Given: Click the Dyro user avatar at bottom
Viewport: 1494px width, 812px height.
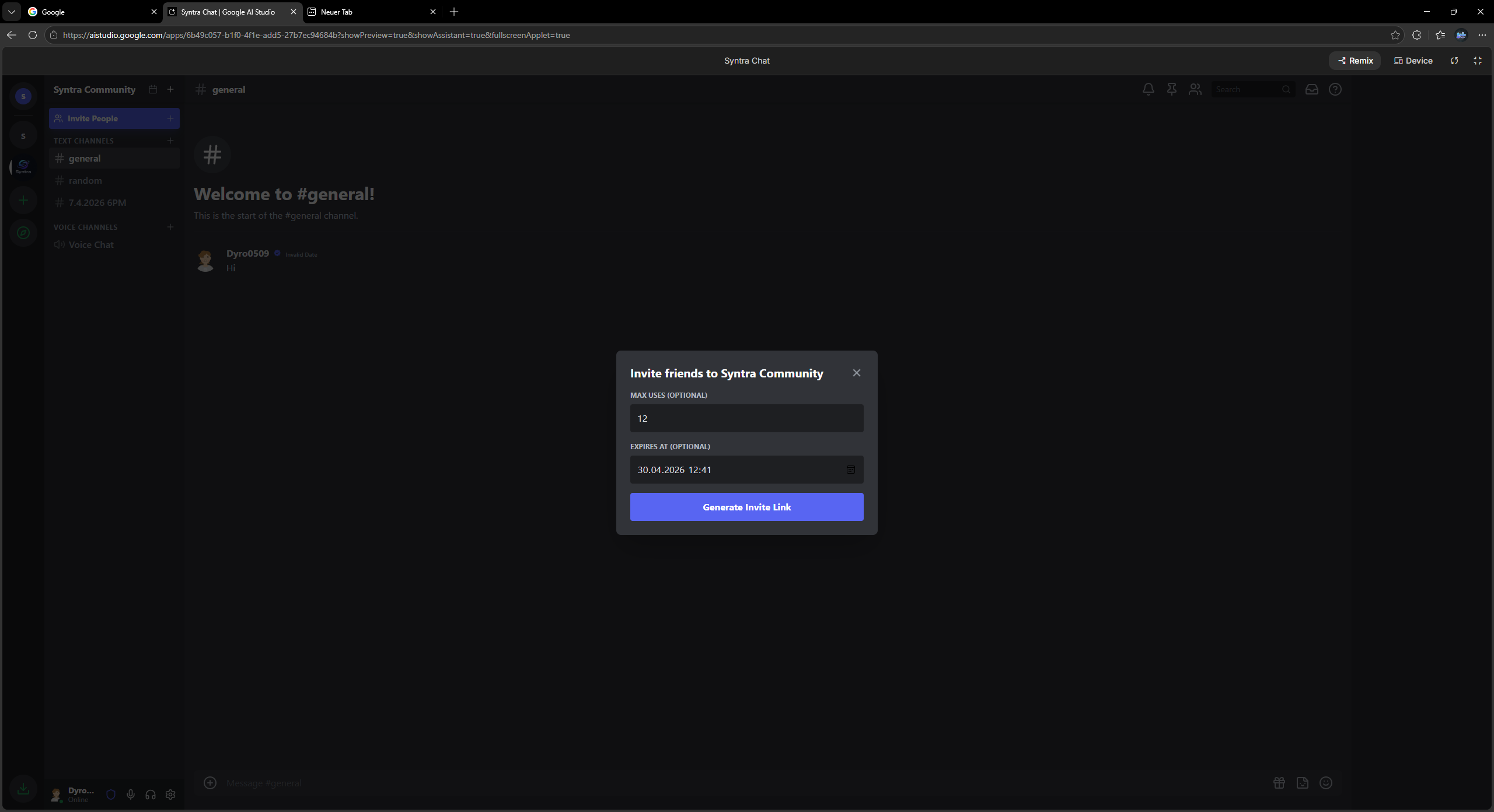Looking at the screenshot, I should pos(57,794).
